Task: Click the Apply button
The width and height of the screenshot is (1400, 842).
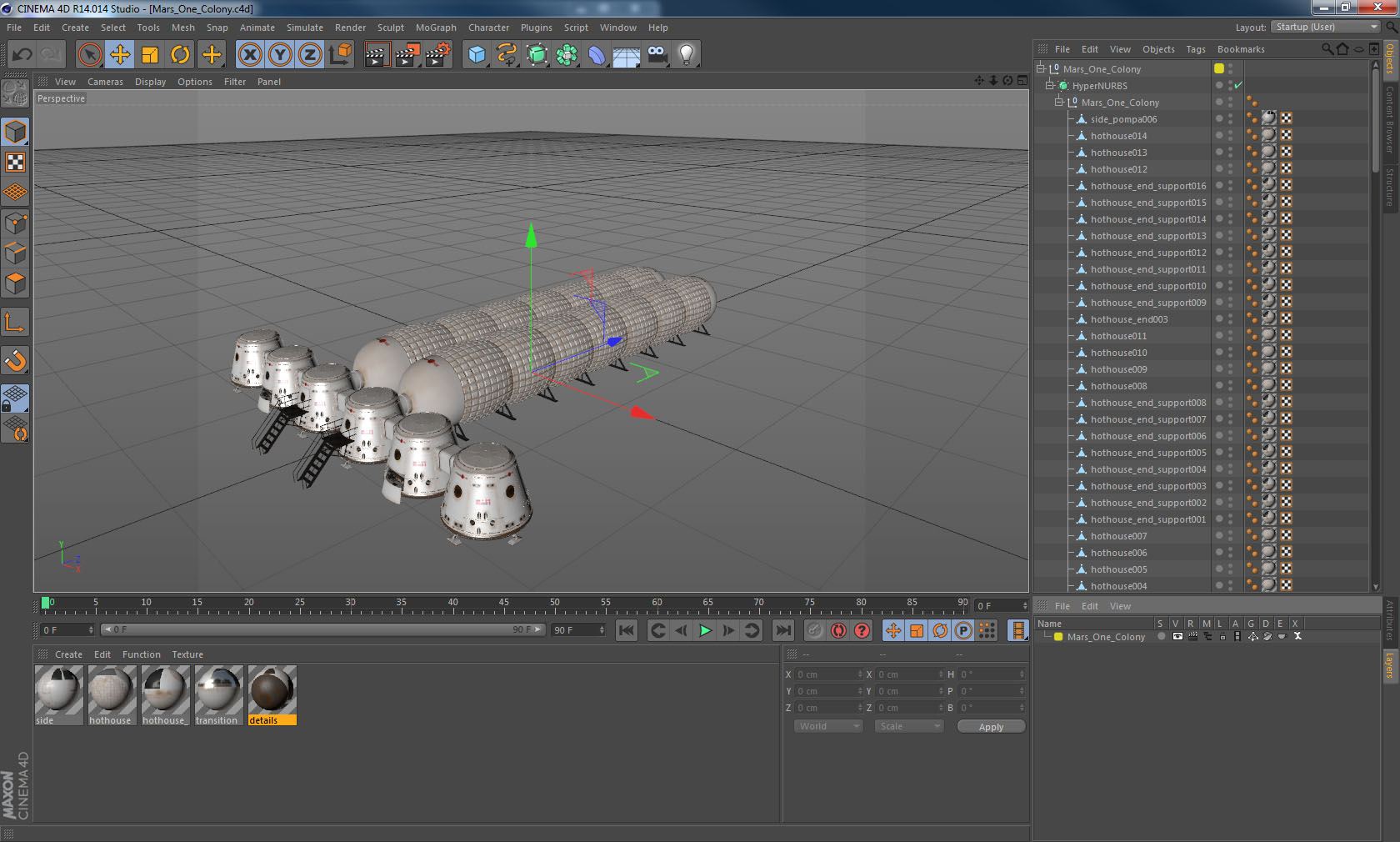Action: tap(991, 727)
